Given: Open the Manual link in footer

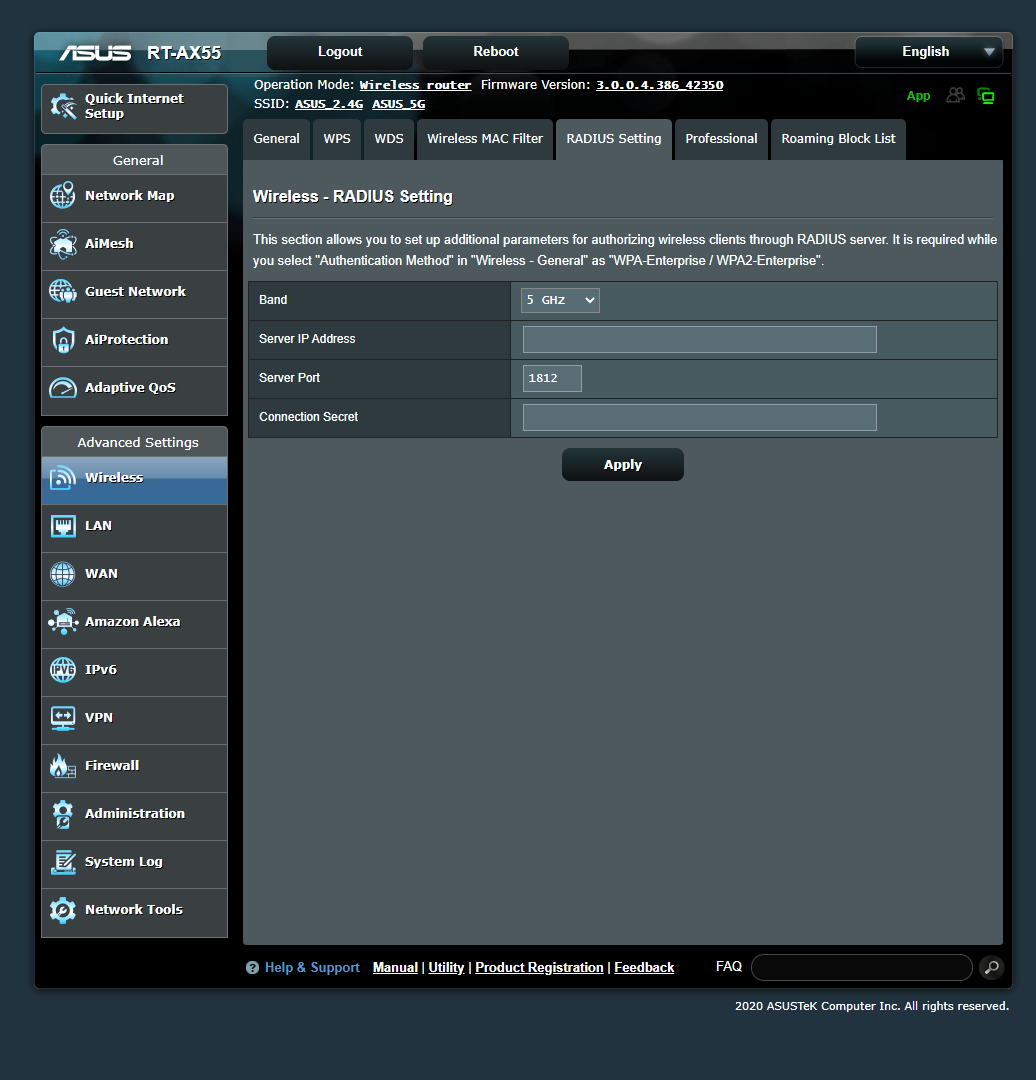Looking at the screenshot, I should (x=395, y=968).
